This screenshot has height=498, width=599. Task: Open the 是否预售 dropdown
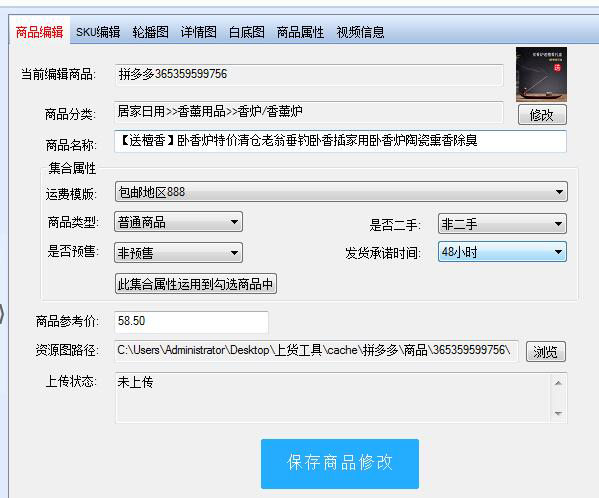click(178, 253)
